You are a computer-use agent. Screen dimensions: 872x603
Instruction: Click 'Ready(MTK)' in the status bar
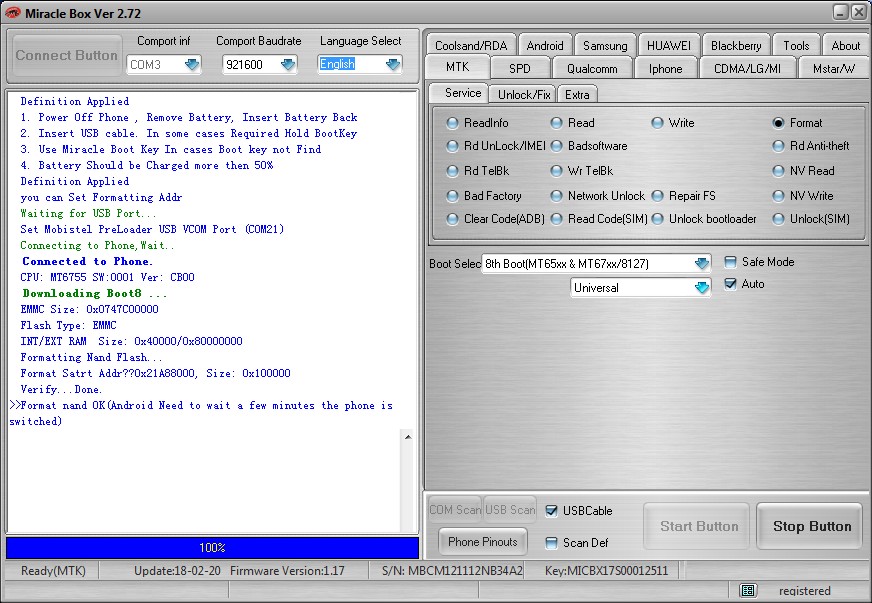click(53, 571)
